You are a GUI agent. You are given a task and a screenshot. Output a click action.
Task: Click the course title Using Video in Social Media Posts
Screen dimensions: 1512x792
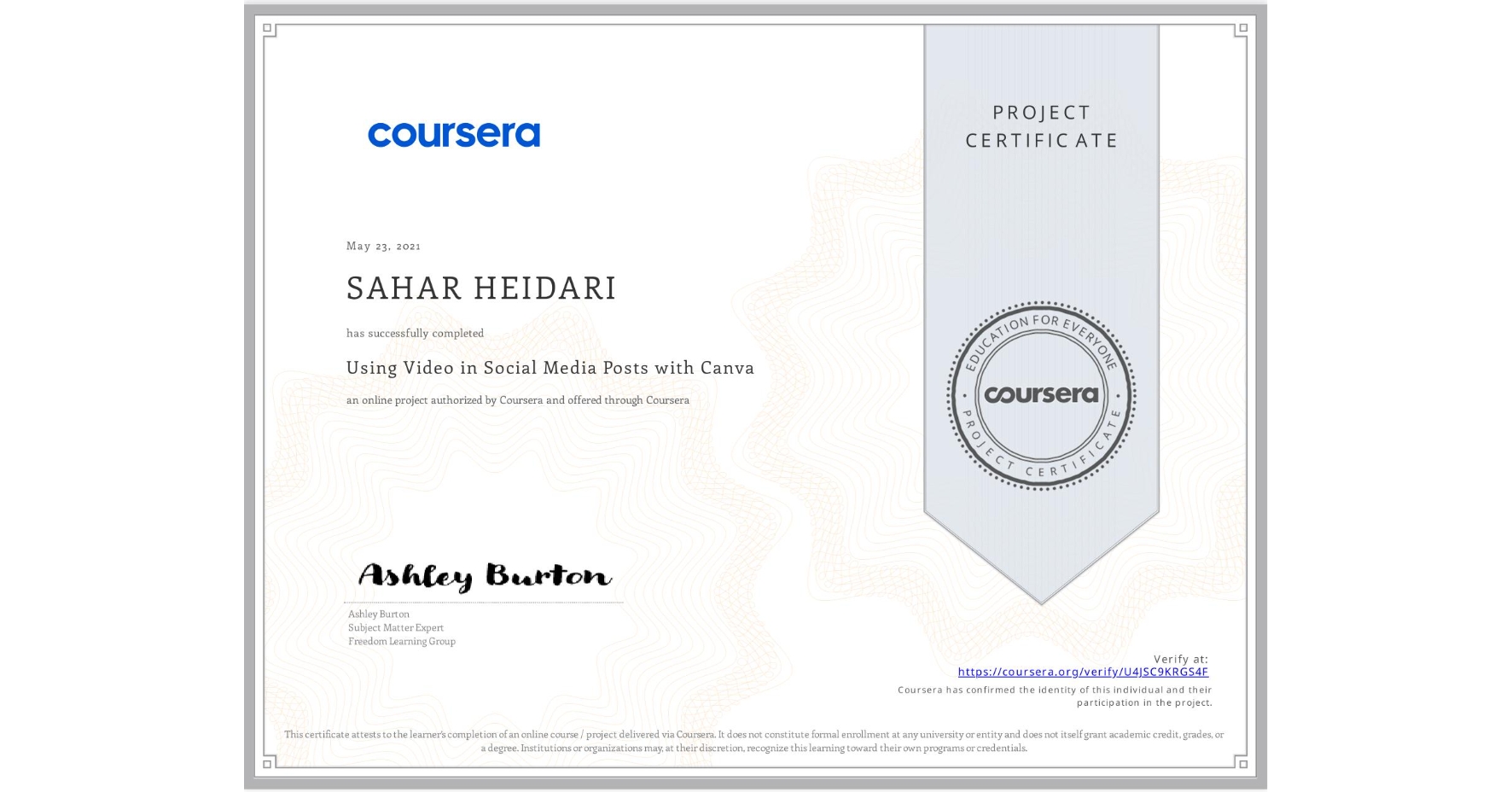[x=550, y=368]
